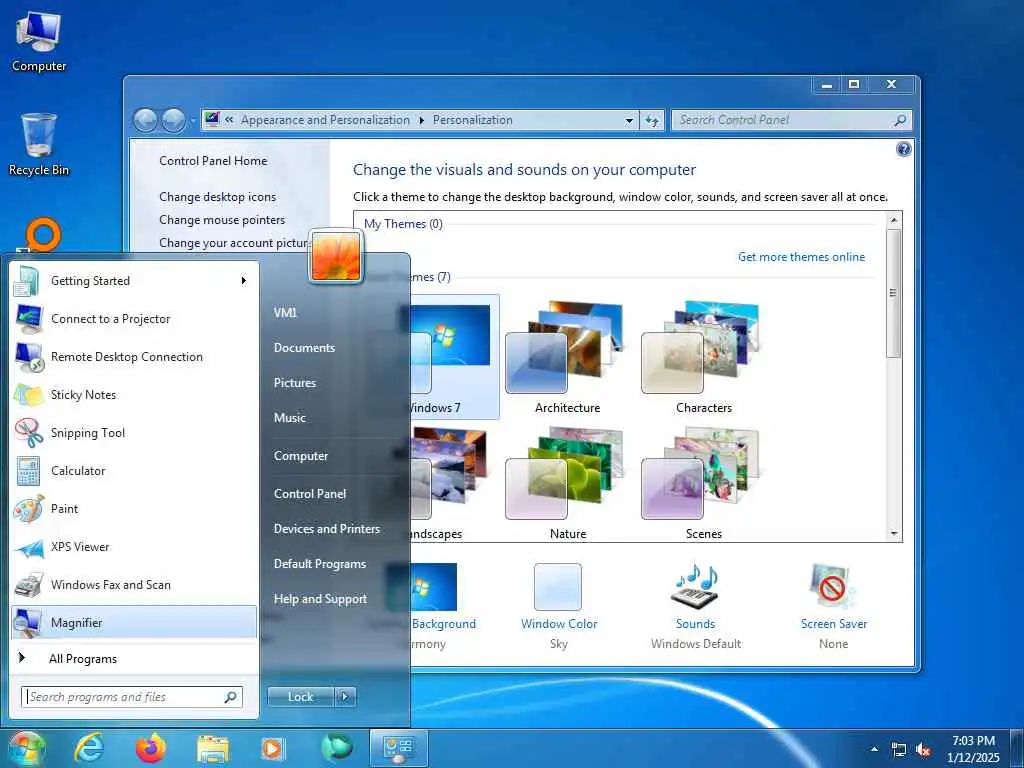Launch Firefox from the taskbar
1024x768 pixels.
click(x=150, y=748)
